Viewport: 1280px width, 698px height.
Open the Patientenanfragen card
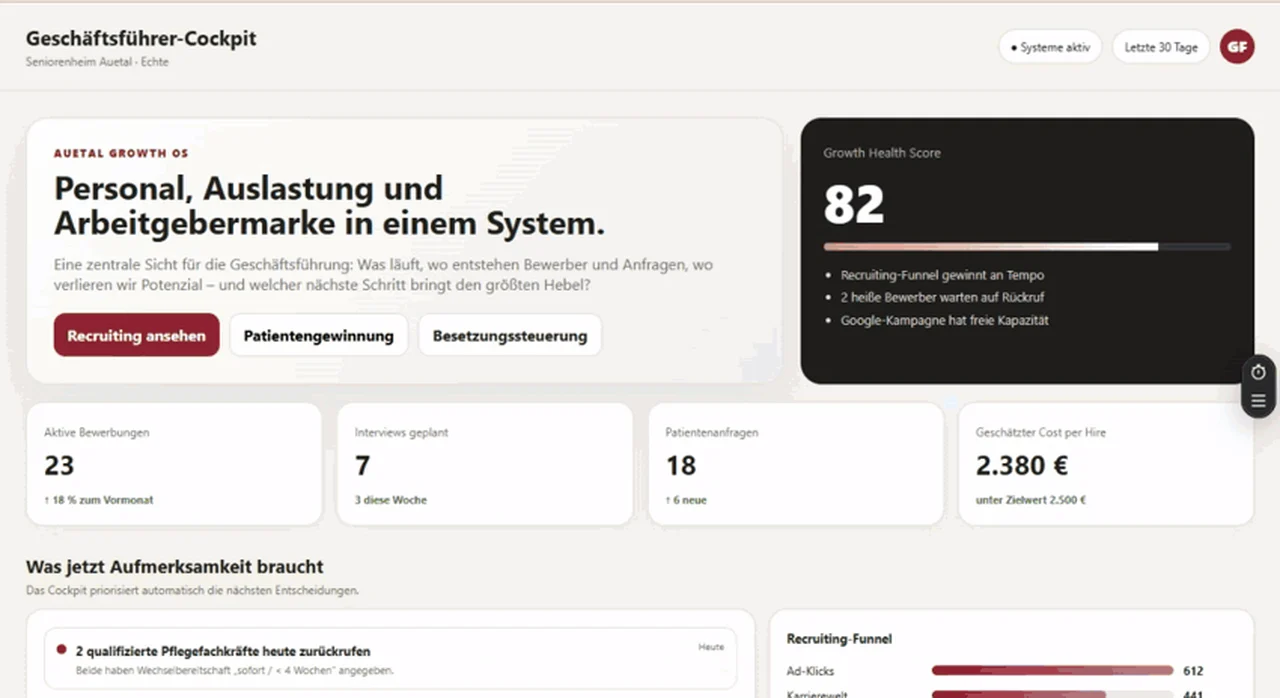796,464
